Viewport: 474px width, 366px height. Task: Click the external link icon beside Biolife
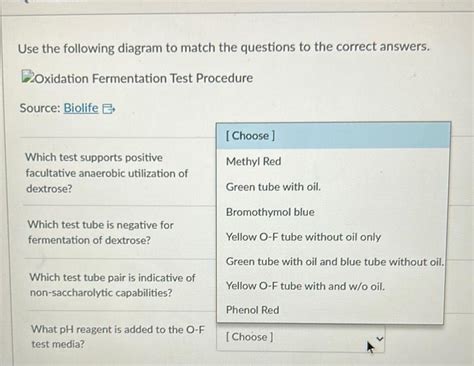coord(109,109)
